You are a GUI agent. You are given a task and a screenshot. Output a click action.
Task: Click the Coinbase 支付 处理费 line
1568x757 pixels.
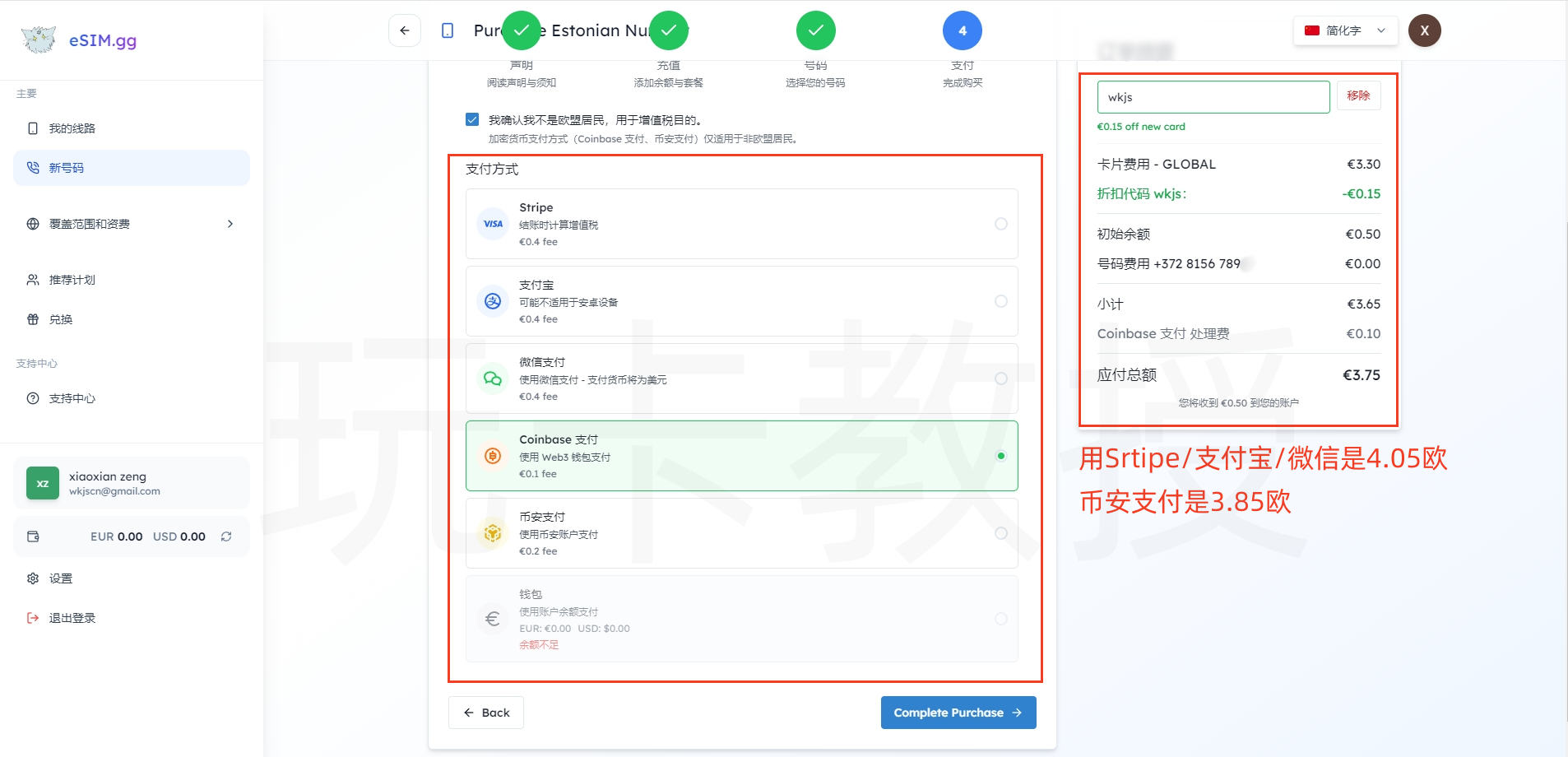tap(1239, 333)
